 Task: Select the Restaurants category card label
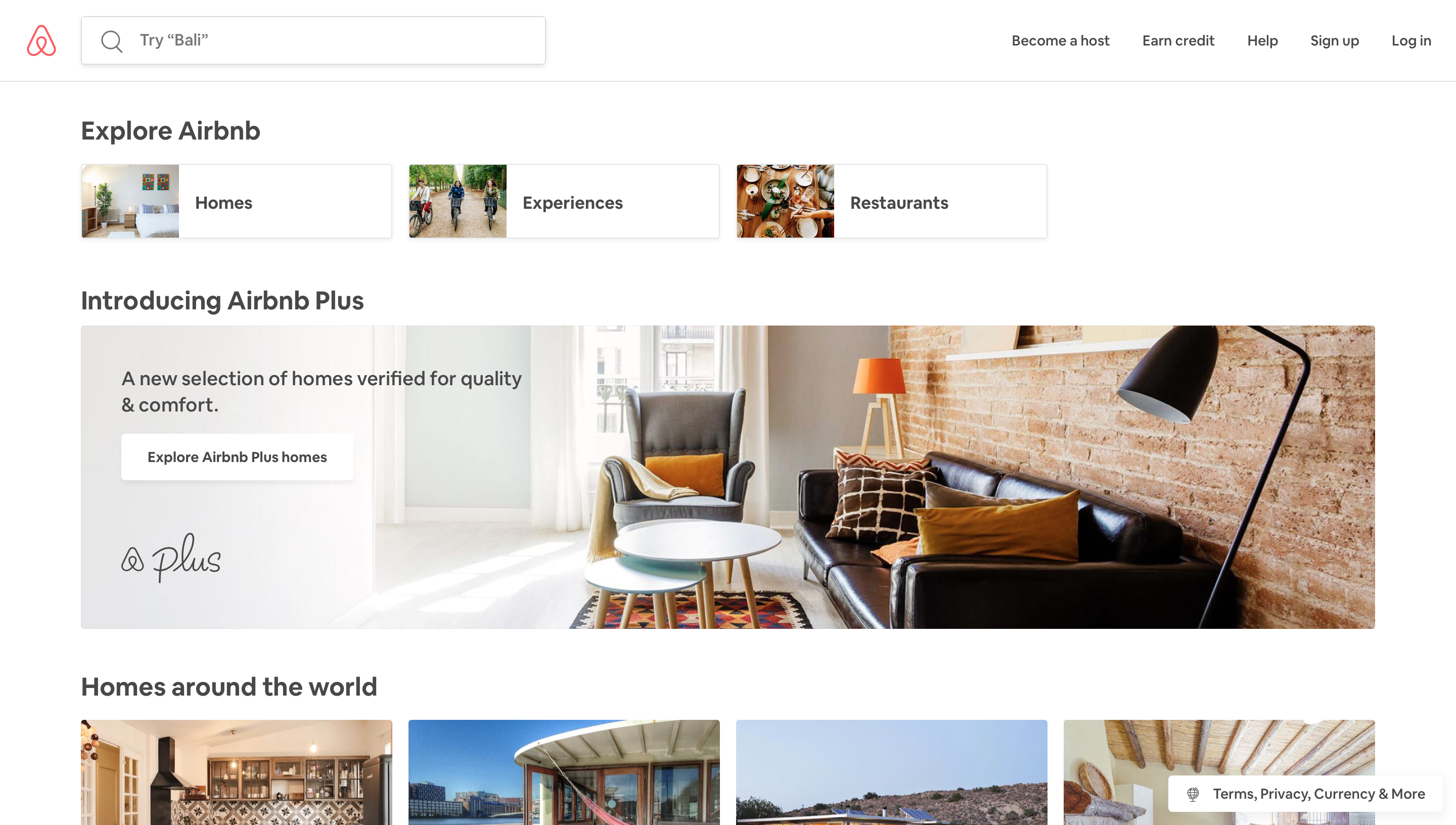click(x=899, y=202)
